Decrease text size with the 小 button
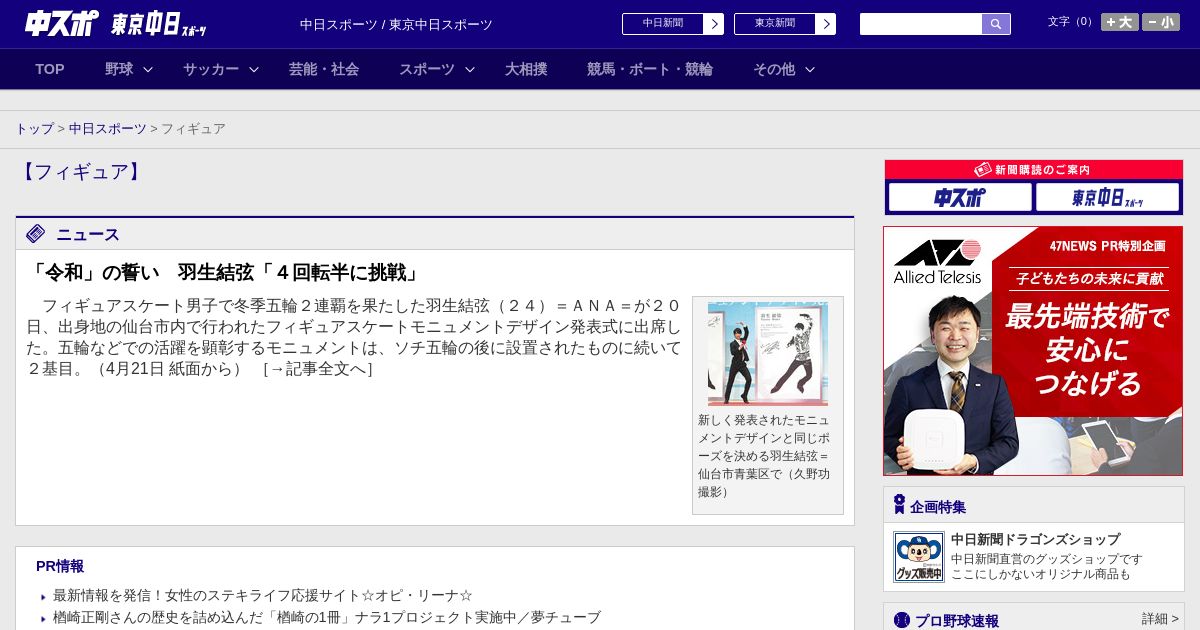 point(1161,22)
